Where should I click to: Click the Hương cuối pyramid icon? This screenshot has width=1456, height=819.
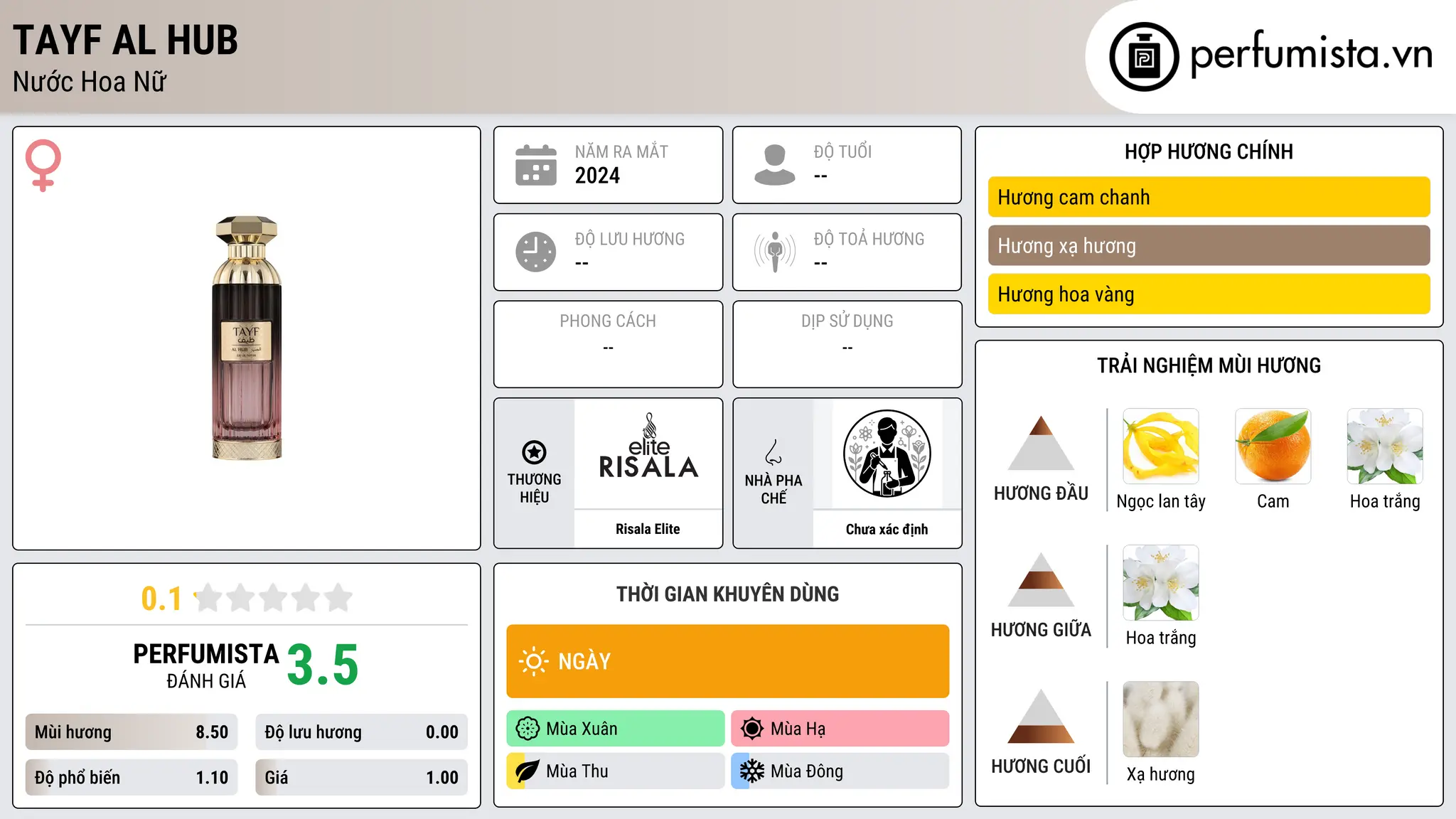[x=1041, y=716]
